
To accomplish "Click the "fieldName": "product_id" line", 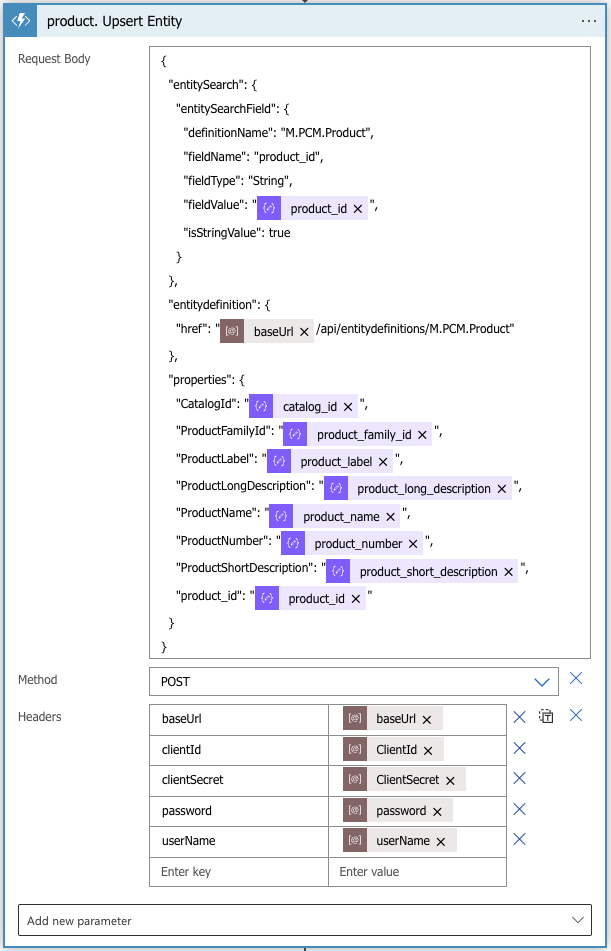I will [253, 156].
